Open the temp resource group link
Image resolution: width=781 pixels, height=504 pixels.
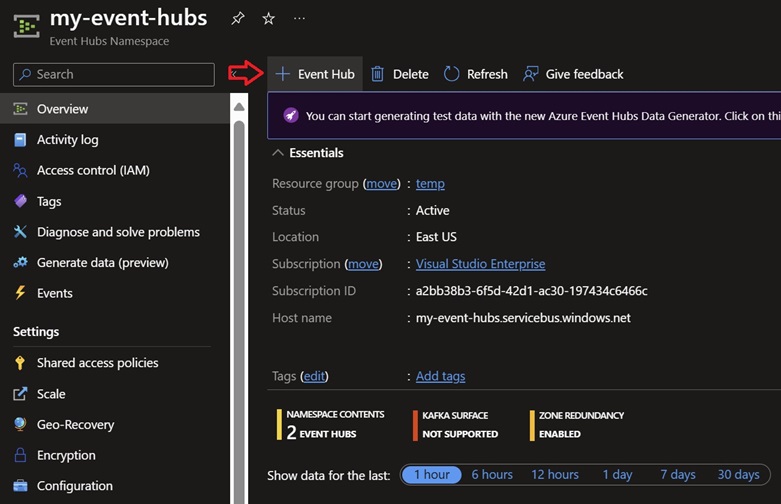(x=430, y=184)
